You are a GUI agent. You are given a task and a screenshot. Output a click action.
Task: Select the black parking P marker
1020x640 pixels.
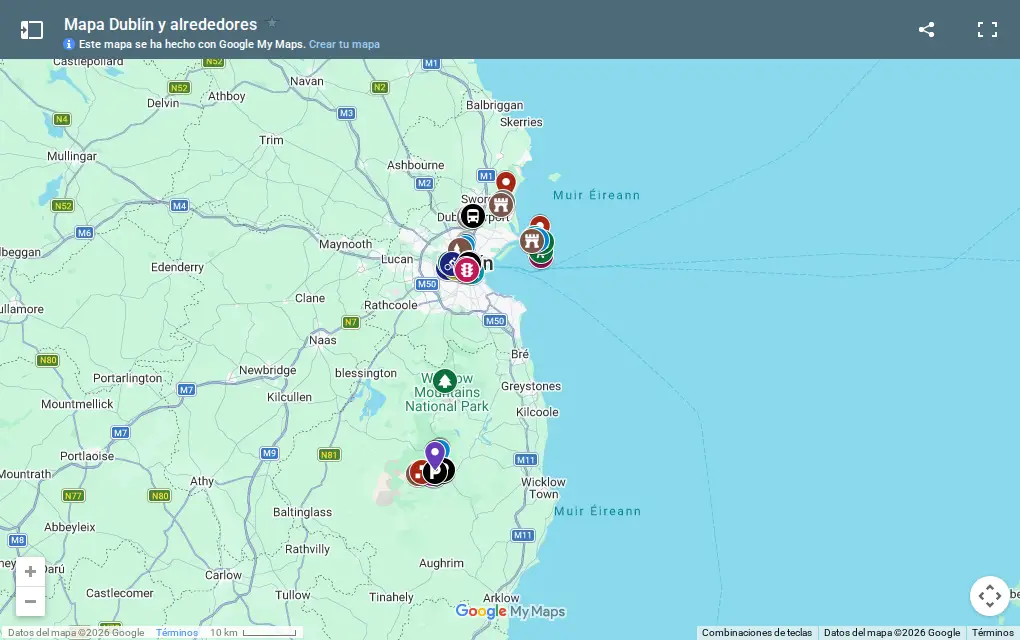point(436,473)
